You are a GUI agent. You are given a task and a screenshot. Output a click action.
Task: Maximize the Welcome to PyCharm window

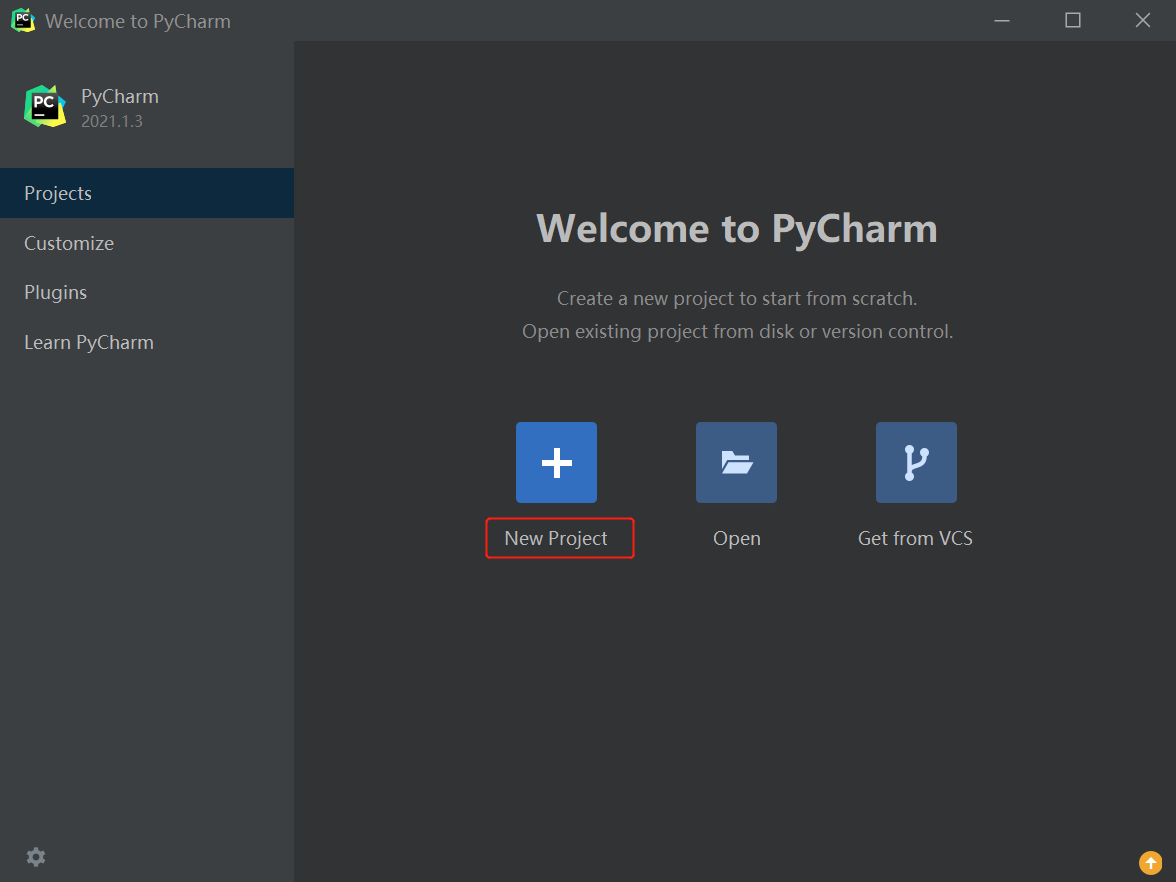click(1072, 20)
